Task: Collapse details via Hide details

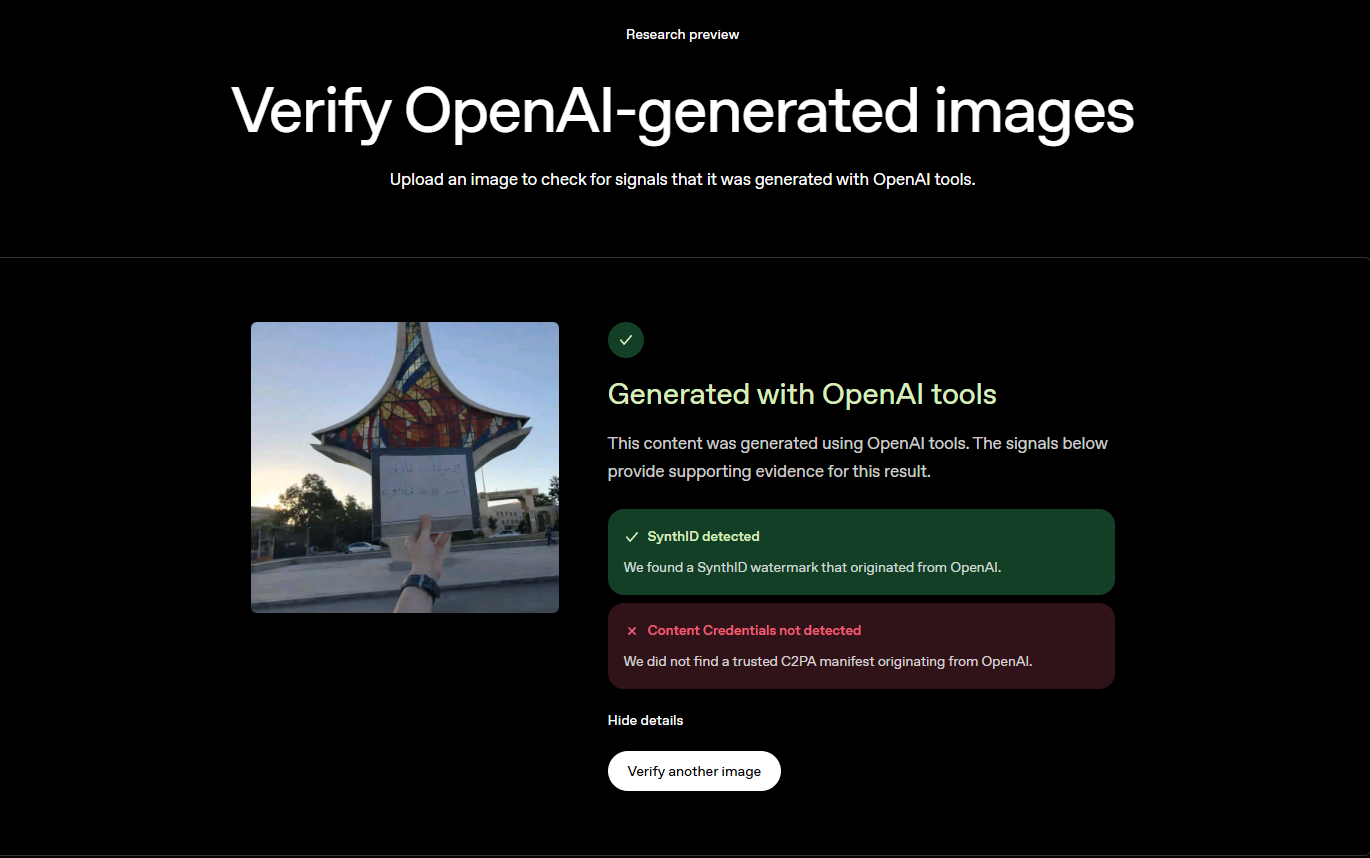Action: 646,720
